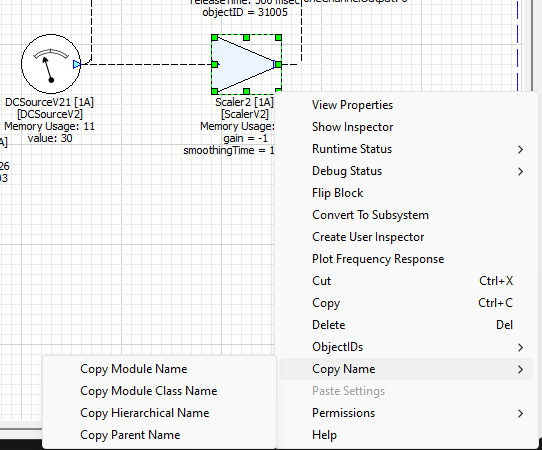542x450 pixels.
Task: Click the top-middle selection handle of Scaler2
Action: coord(246,37)
